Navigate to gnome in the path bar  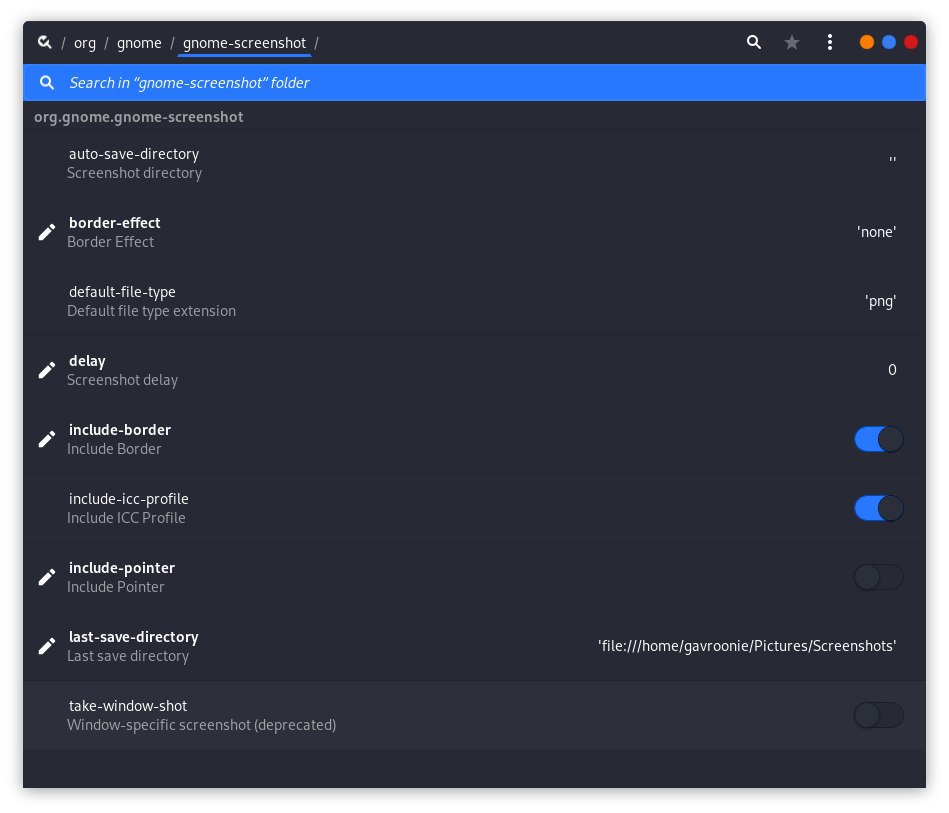point(139,43)
